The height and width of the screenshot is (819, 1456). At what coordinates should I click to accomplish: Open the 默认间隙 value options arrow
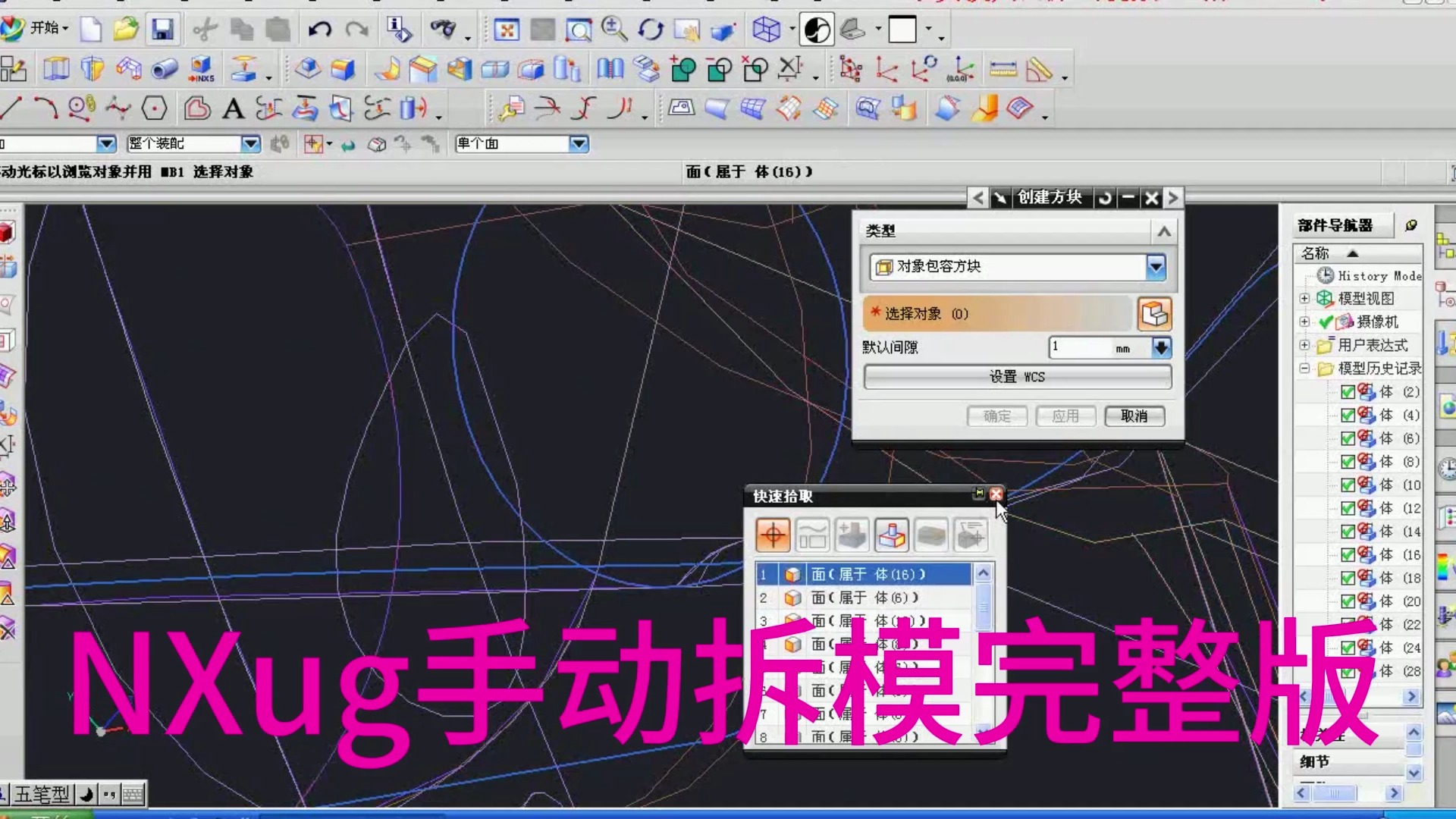pyautogui.click(x=1161, y=347)
